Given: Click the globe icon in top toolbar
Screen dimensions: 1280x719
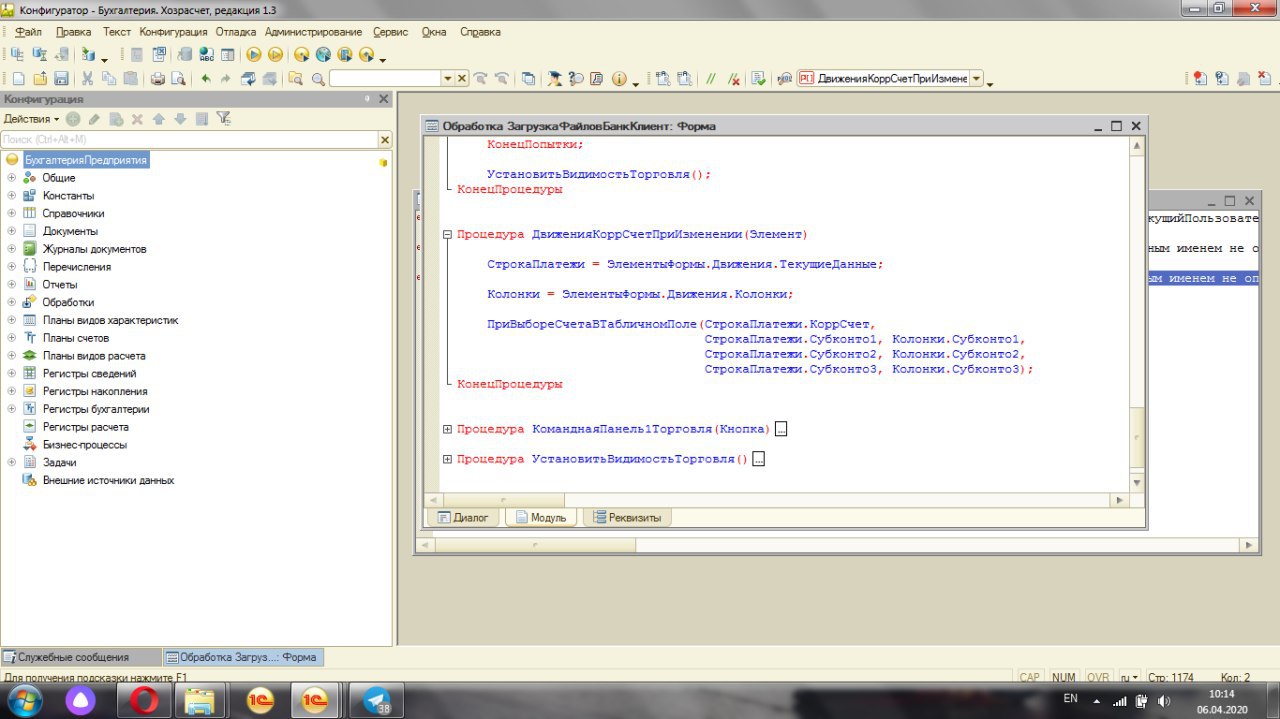Looking at the screenshot, I should [322, 54].
